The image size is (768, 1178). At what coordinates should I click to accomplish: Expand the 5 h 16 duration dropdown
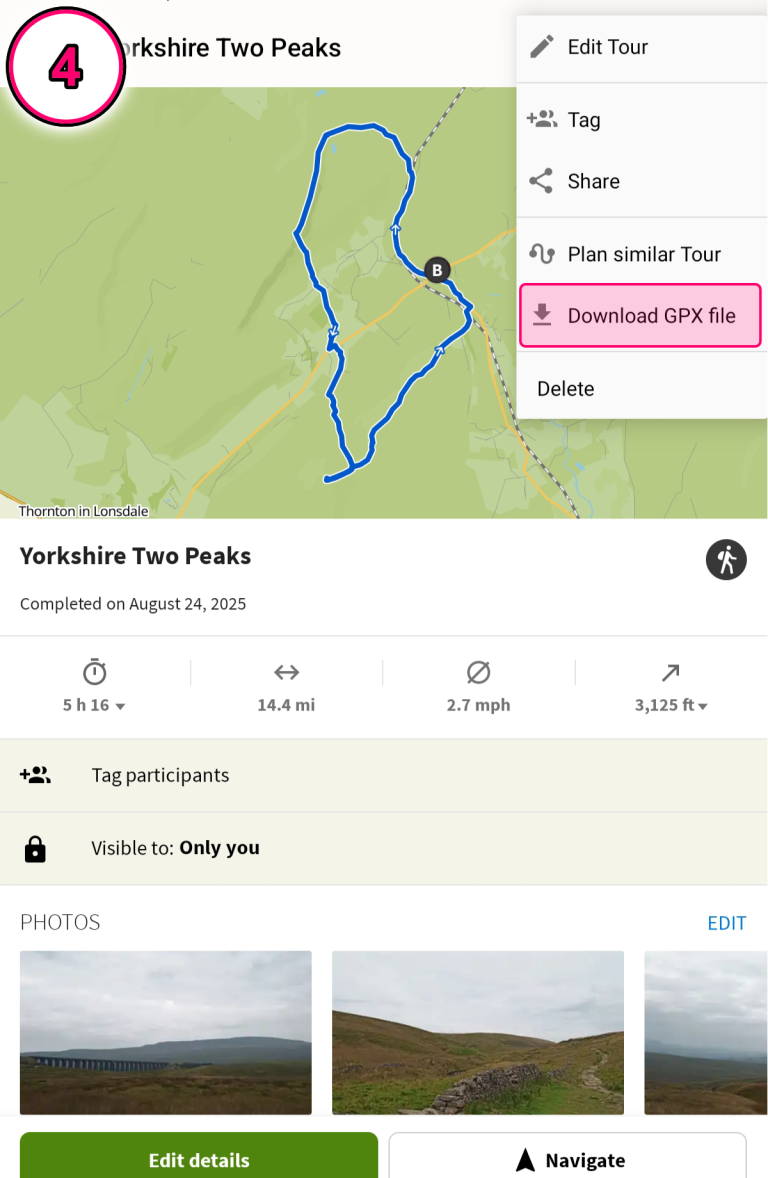94,705
